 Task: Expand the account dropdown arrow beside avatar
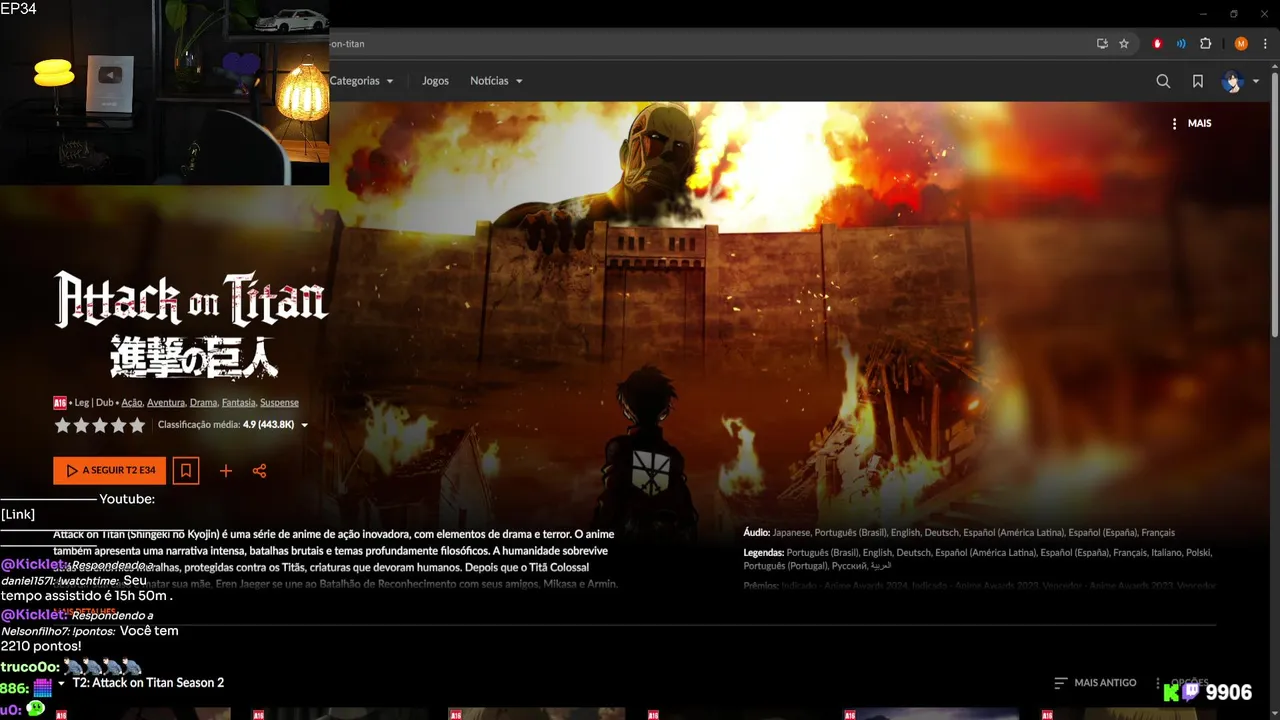coord(1256,82)
